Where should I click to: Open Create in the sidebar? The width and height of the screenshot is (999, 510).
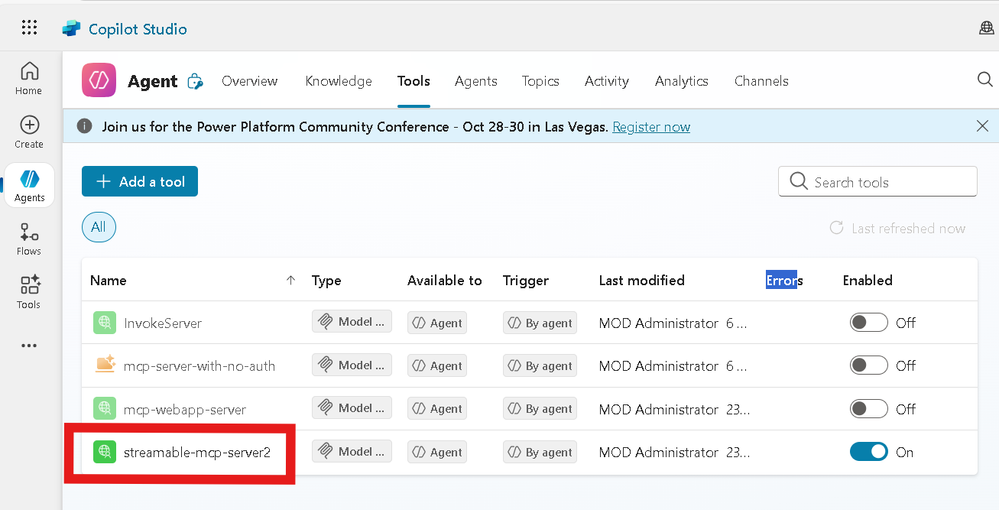point(29,132)
